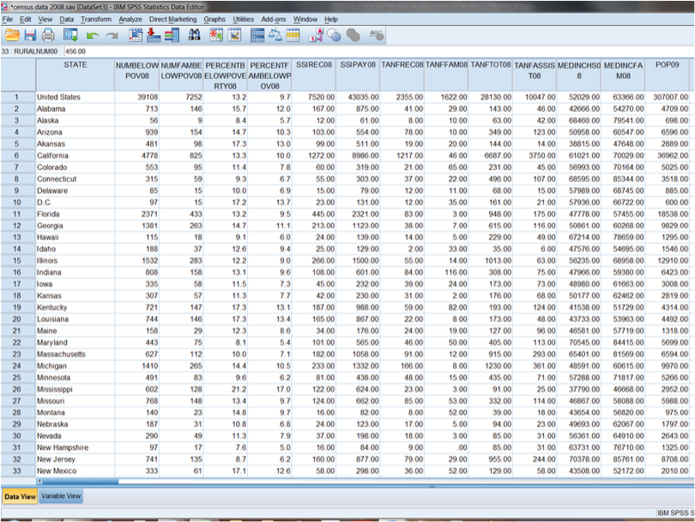
Task: Run Spell Check with the ABC icon
Action: (376, 35)
